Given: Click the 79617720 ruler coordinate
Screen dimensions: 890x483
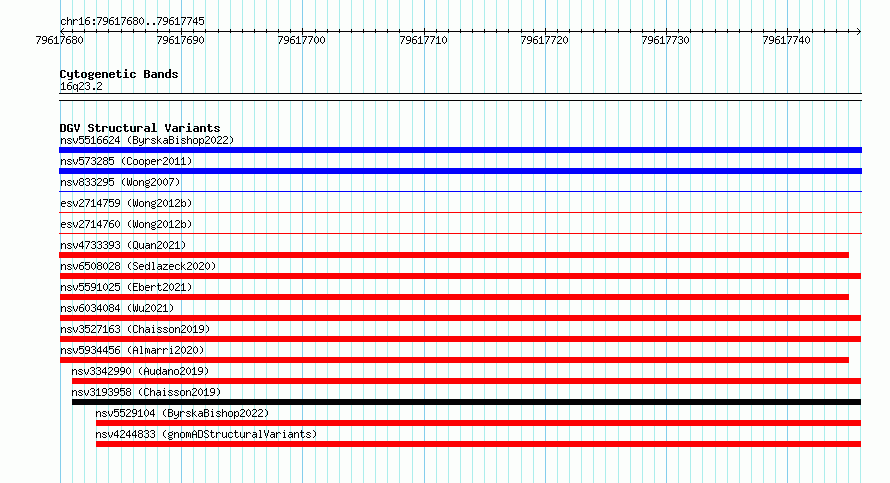Looking at the screenshot, I should (544, 40).
